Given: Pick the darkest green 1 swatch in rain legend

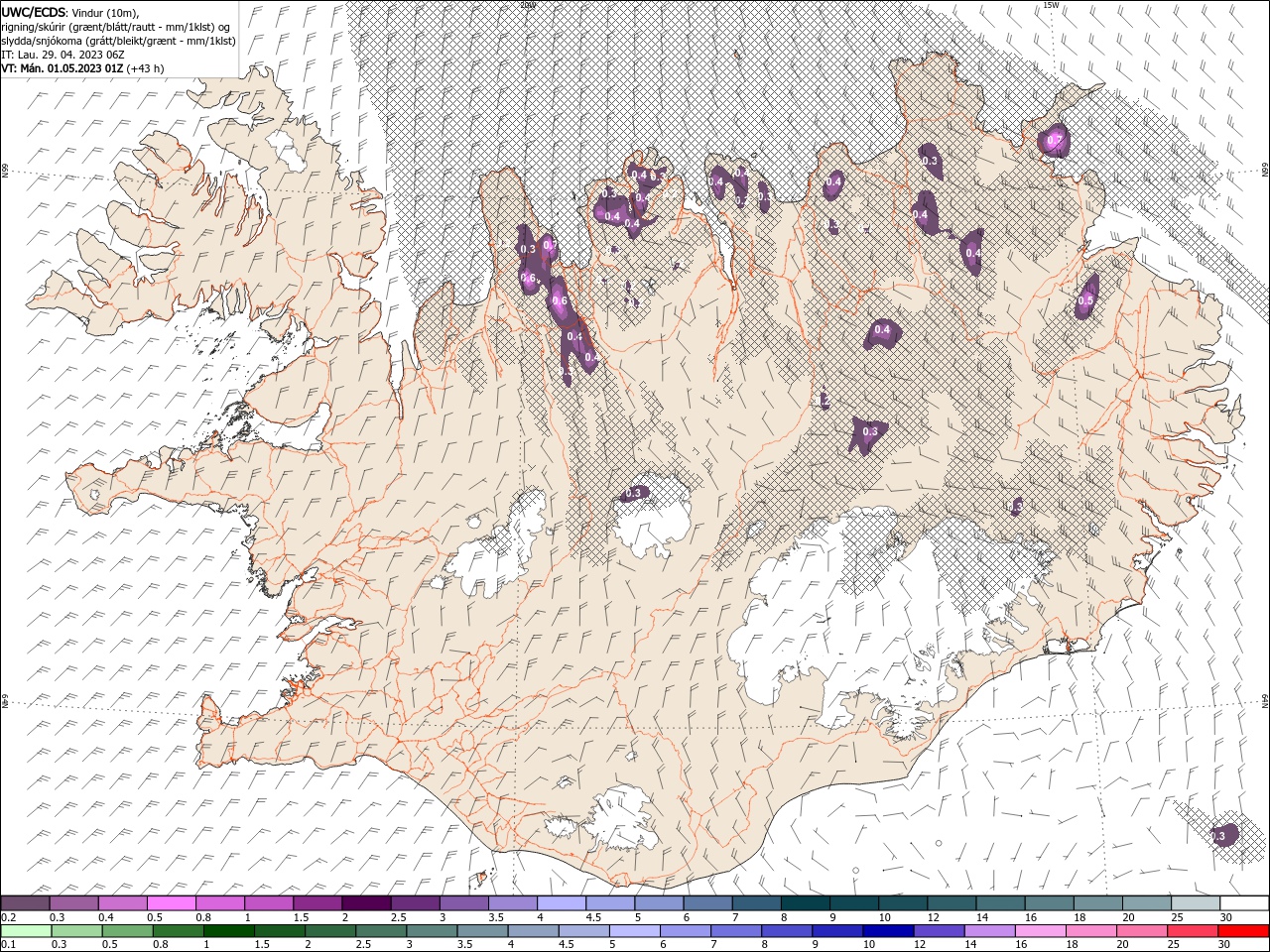Looking at the screenshot, I should pos(228,931).
